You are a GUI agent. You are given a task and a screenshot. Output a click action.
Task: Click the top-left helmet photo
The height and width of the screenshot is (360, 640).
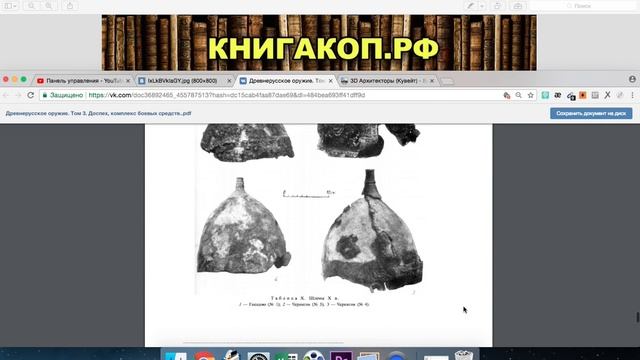click(247, 142)
